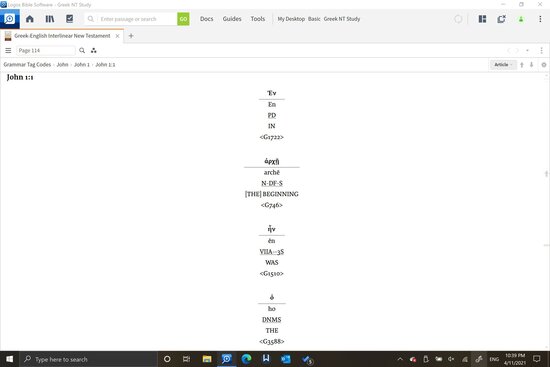Screen dimensions: 550x367
Task: Open the main application kebab menu
Action: tap(540, 19)
